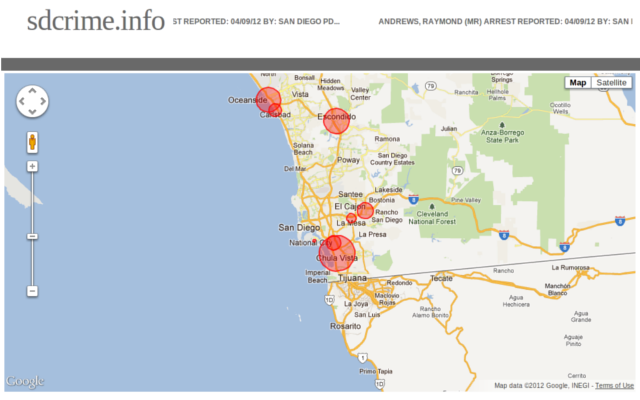Click the Interstate 8 shield near Lakeside
Viewport: 640px width, 400px height.
click(x=413, y=200)
